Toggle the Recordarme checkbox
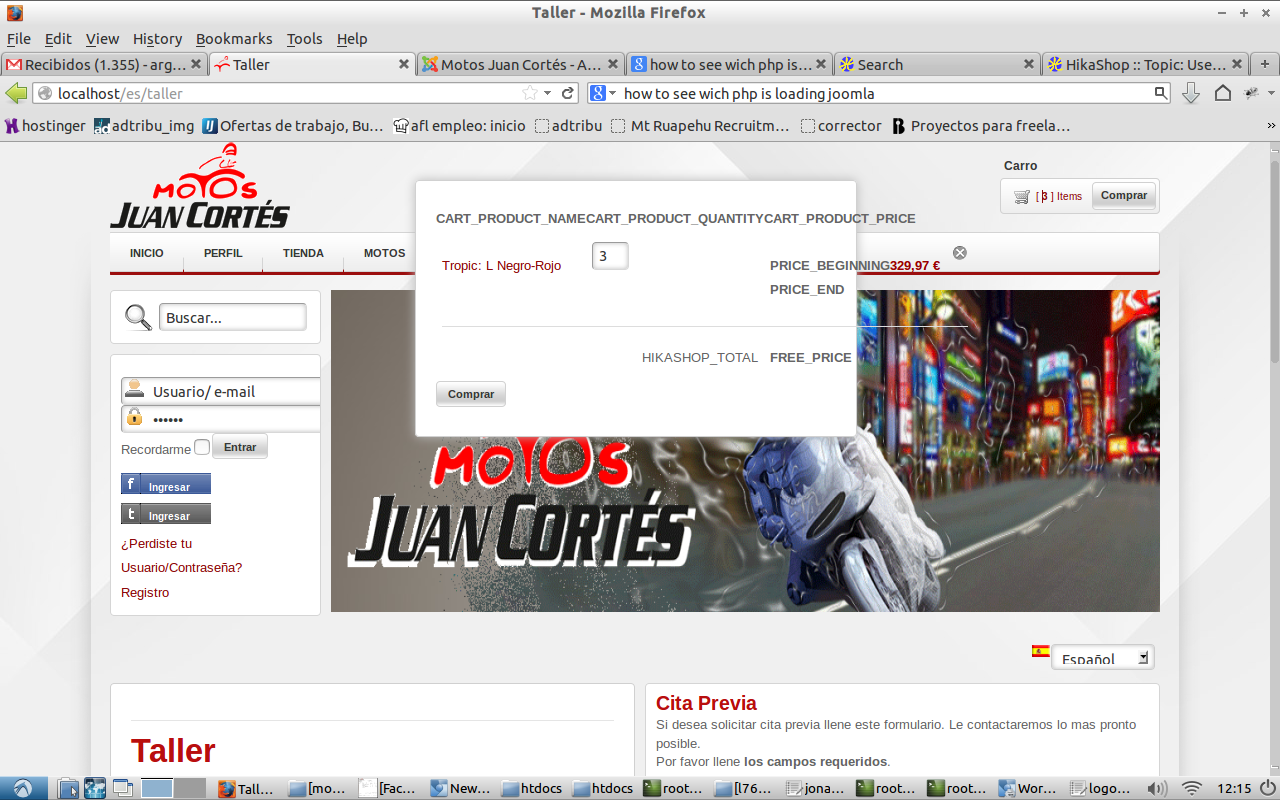Screen dimensions: 1280x800 [x=202, y=447]
